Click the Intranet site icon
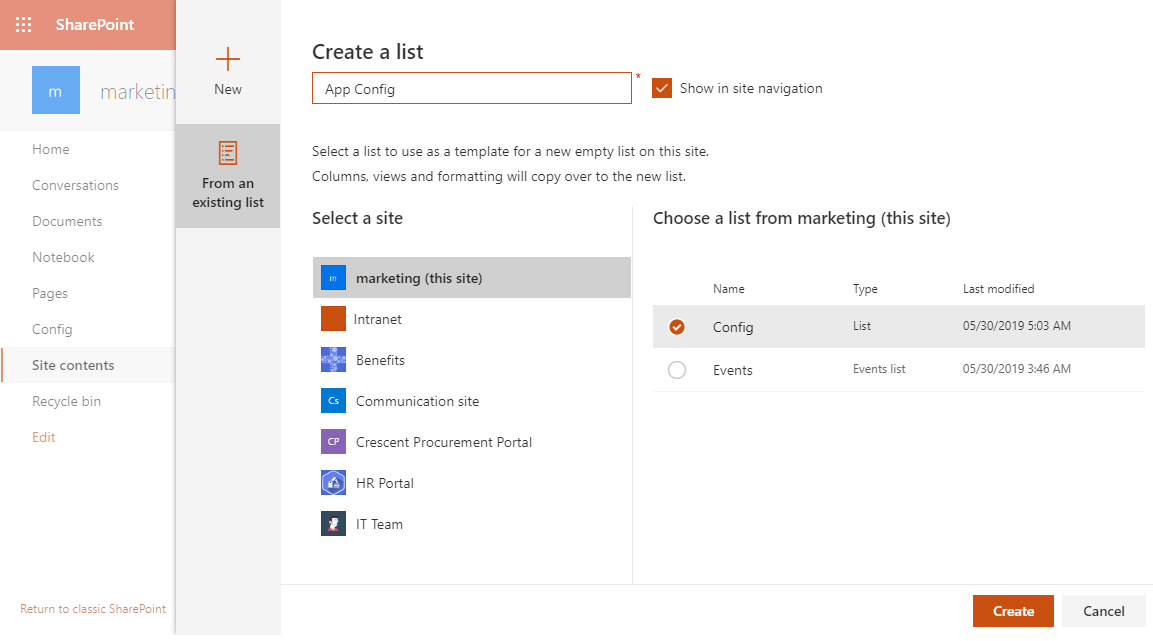 point(333,318)
